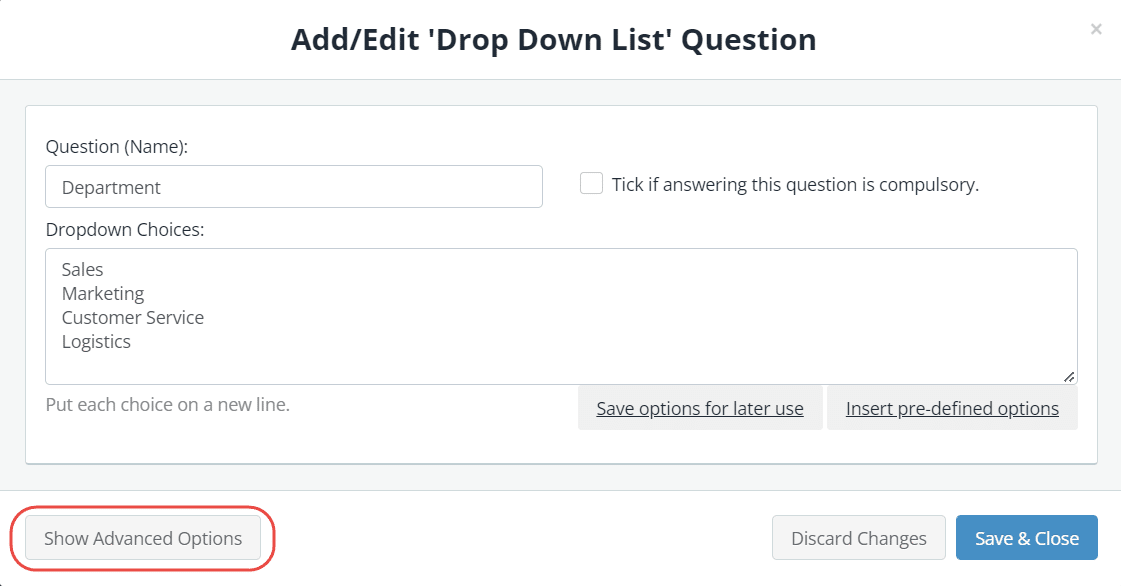Click inside the Dropdown Choices textarea
This screenshot has height=586, width=1121.
coord(561,316)
